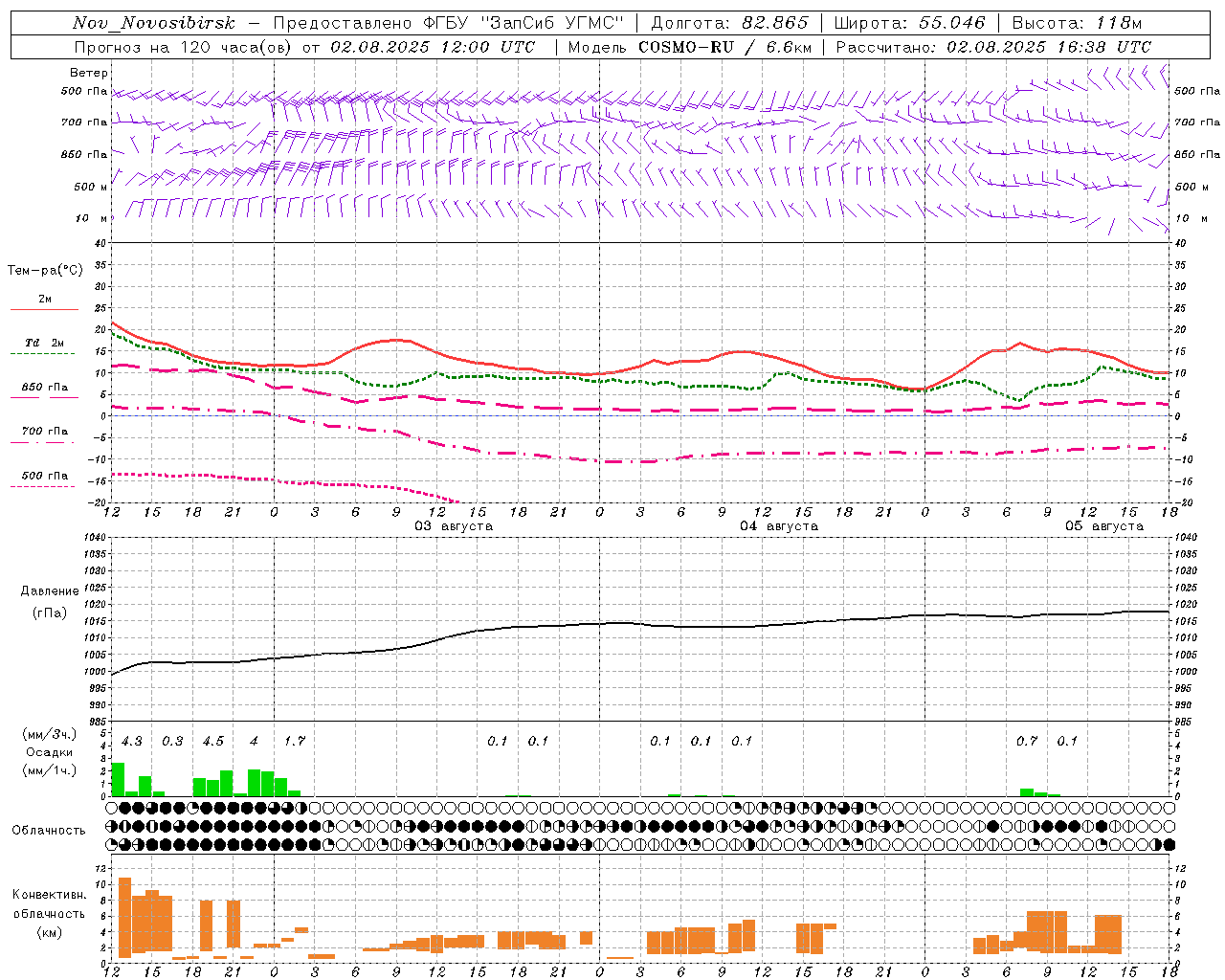Click the "Ветер" wind panel label
The height and width of the screenshot is (980, 1225).
89,73
